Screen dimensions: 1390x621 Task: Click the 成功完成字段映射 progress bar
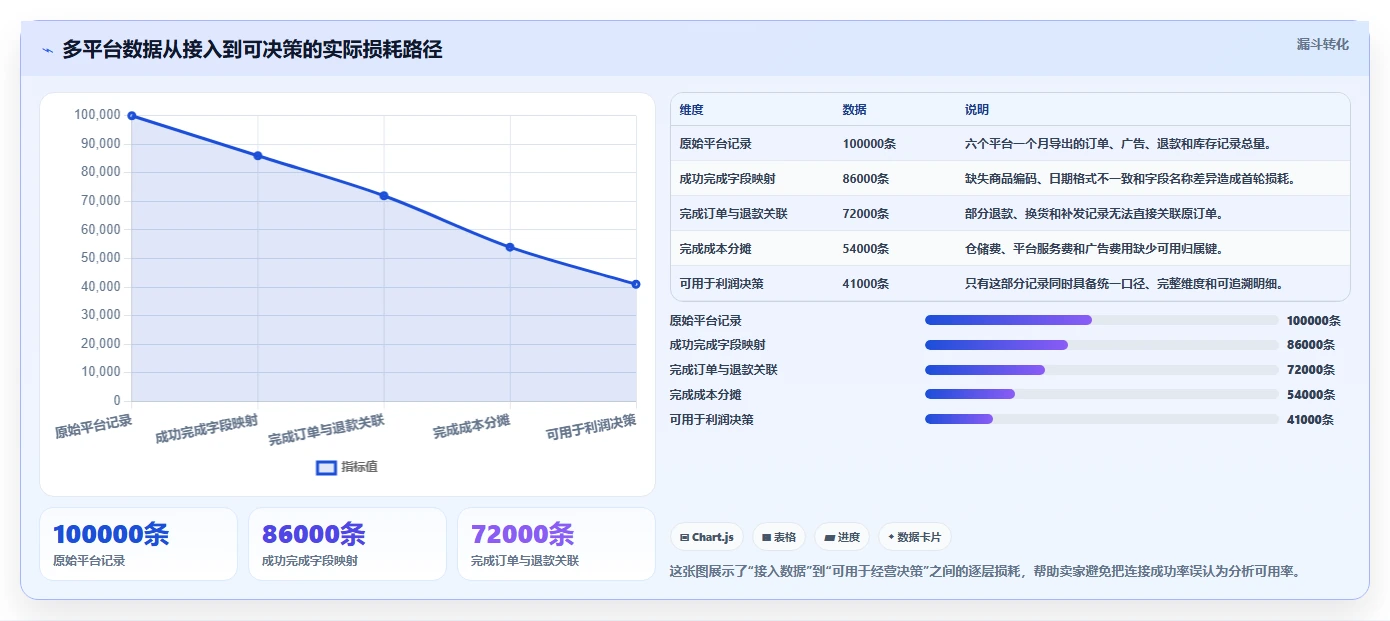click(1102, 345)
